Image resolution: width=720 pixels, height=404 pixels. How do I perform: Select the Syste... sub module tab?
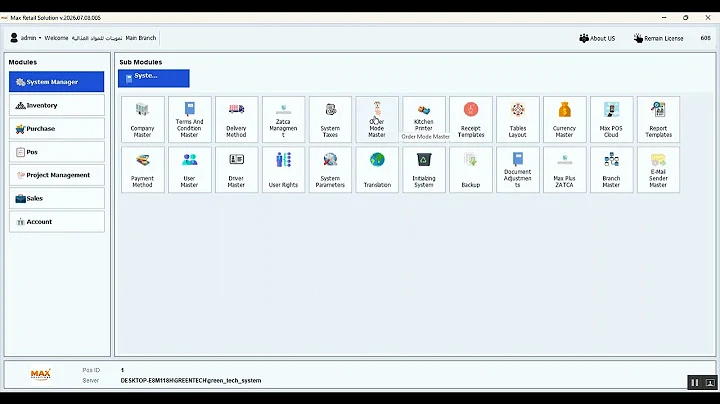click(x=154, y=78)
